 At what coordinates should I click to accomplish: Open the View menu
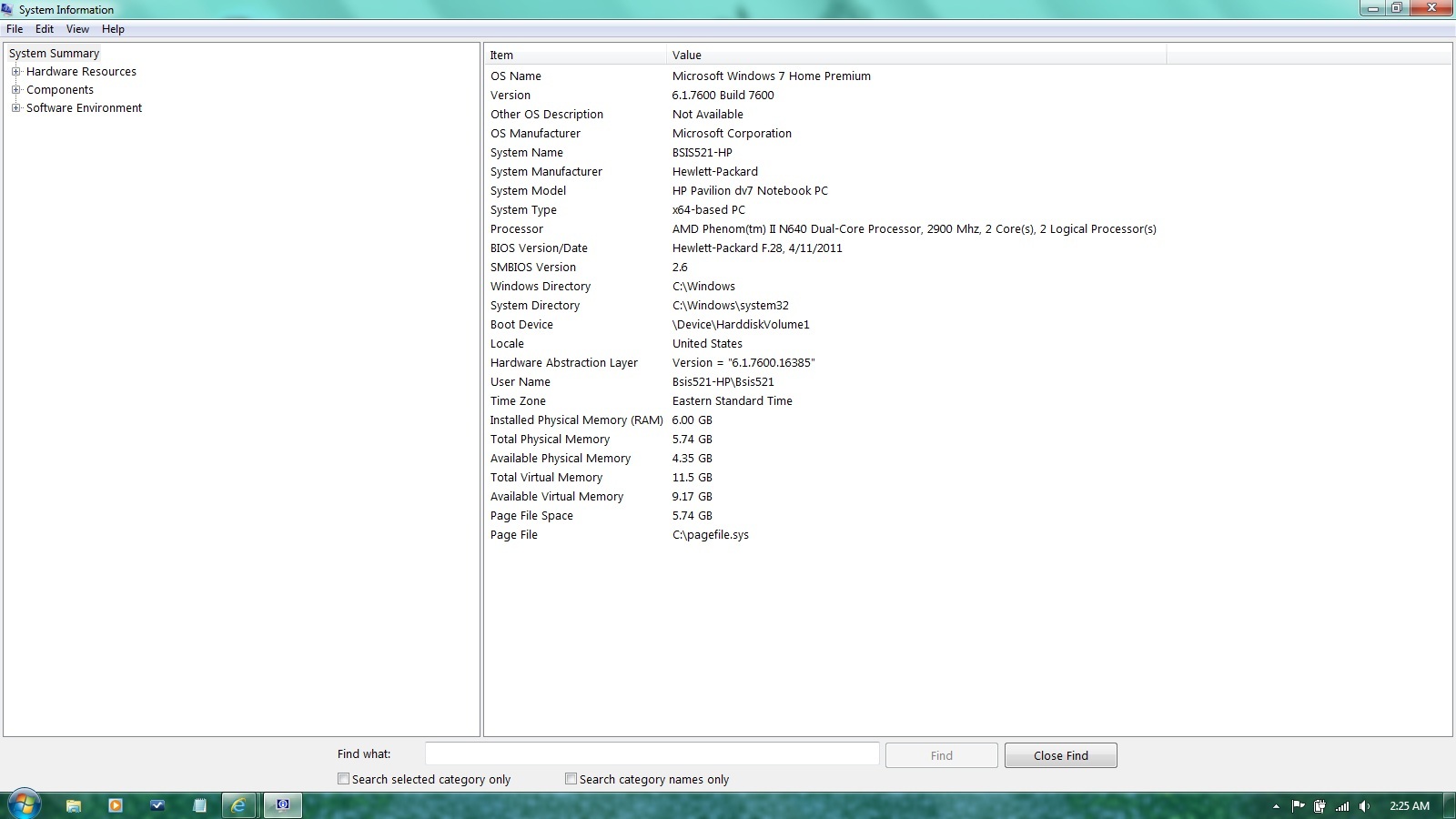[x=77, y=29]
